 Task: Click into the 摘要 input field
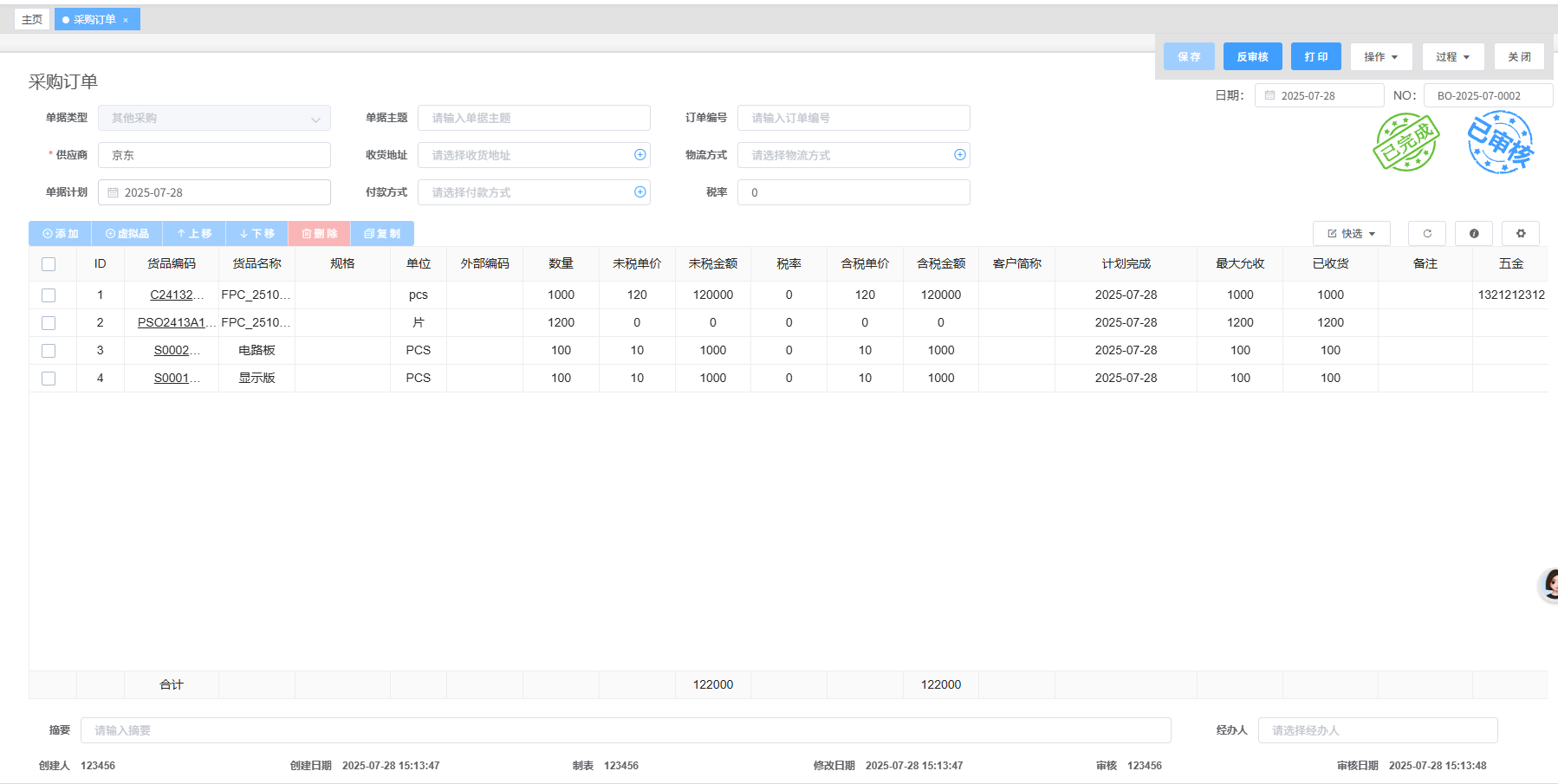[625, 730]
